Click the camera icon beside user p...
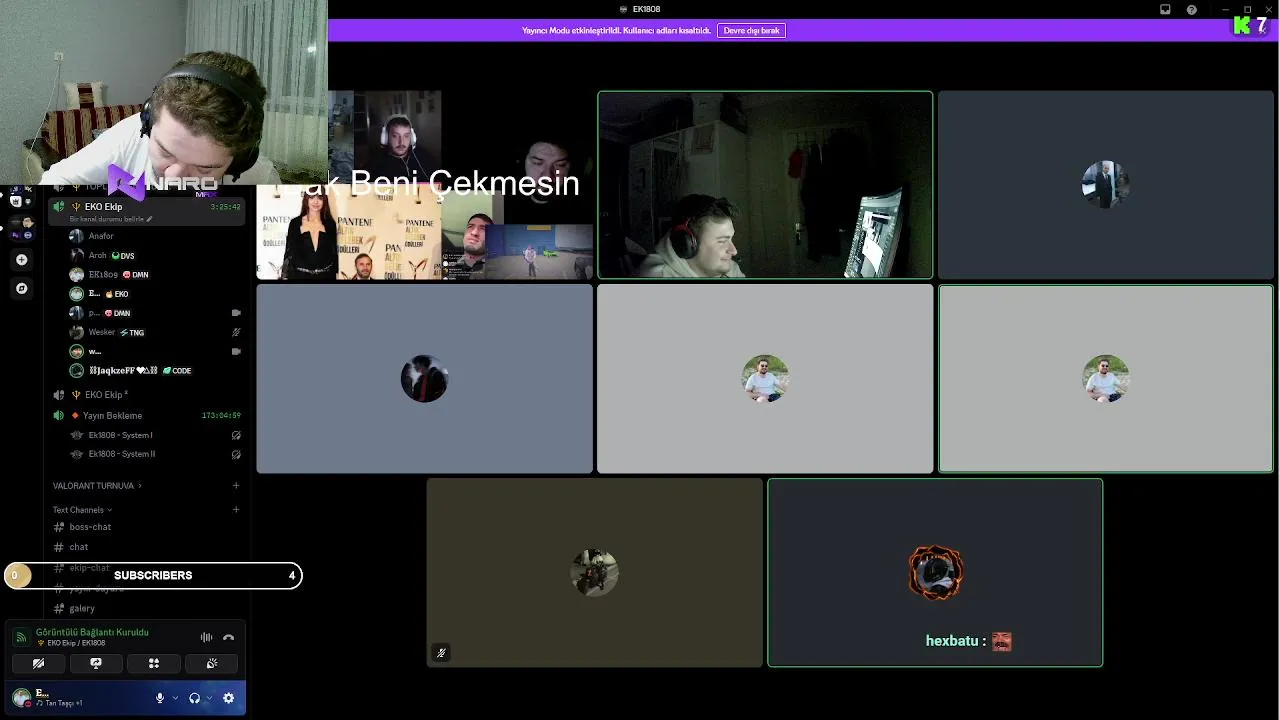Viewport: 1280px width, 720px height. click(x=236, y=313)
